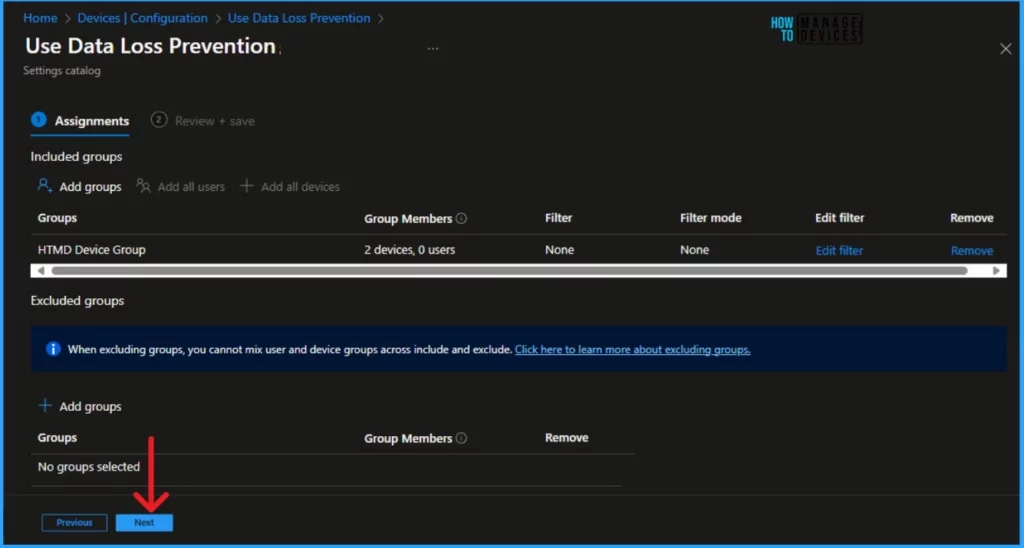Click the Edit filter column header
The height and width of the screenshot is (548, 1024).
[x=839, y=218]
